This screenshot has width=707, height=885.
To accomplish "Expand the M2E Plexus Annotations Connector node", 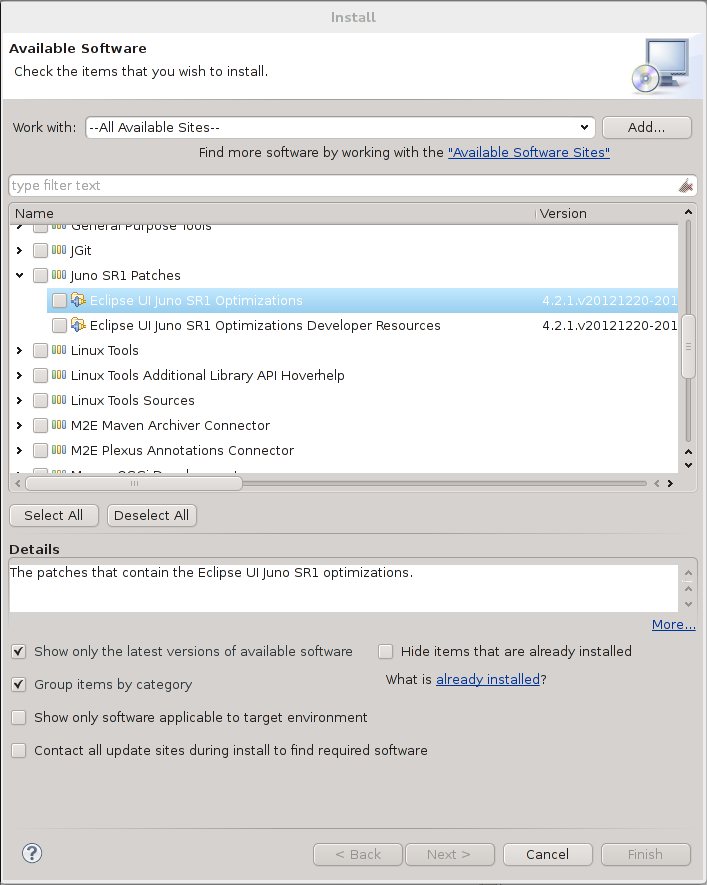I will 19,450.
